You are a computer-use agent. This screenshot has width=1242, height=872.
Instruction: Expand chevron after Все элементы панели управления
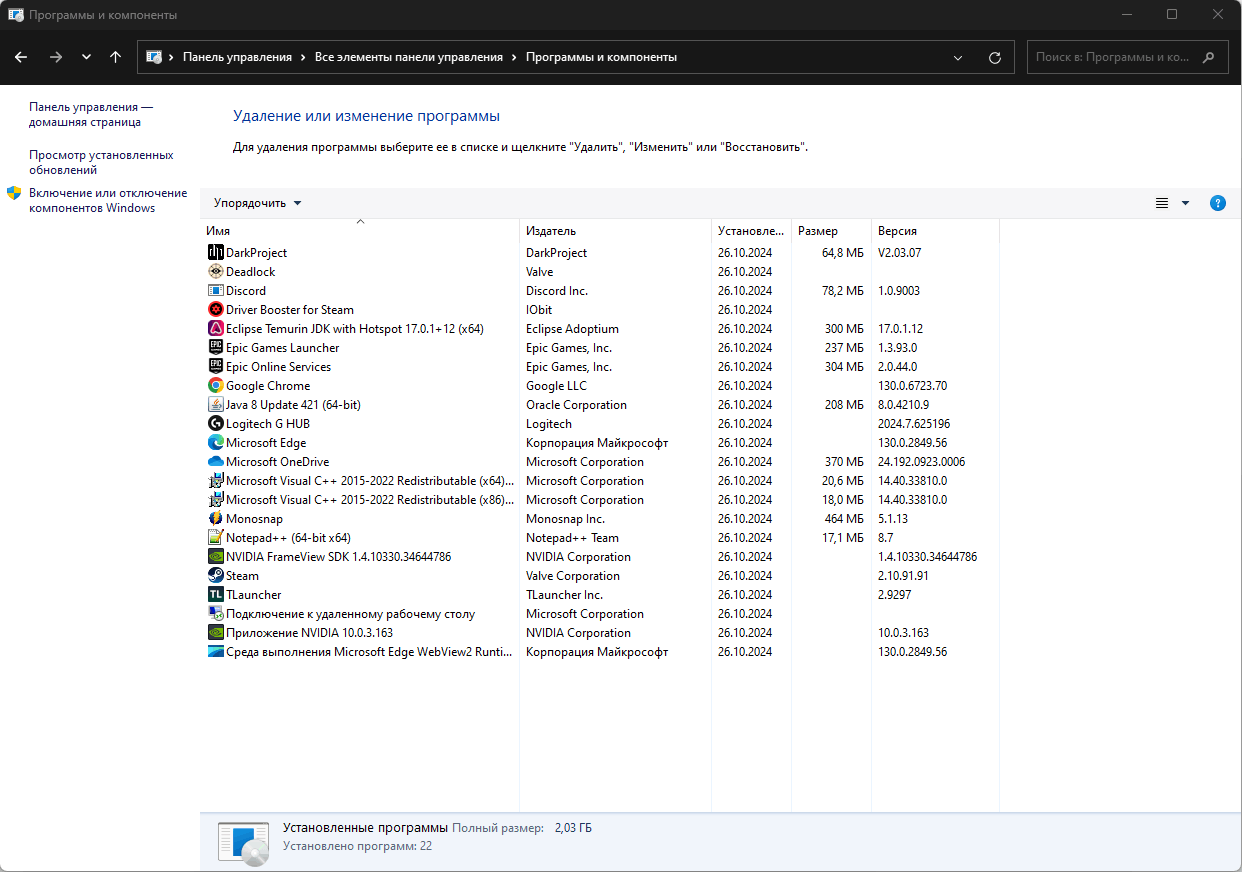514,58
